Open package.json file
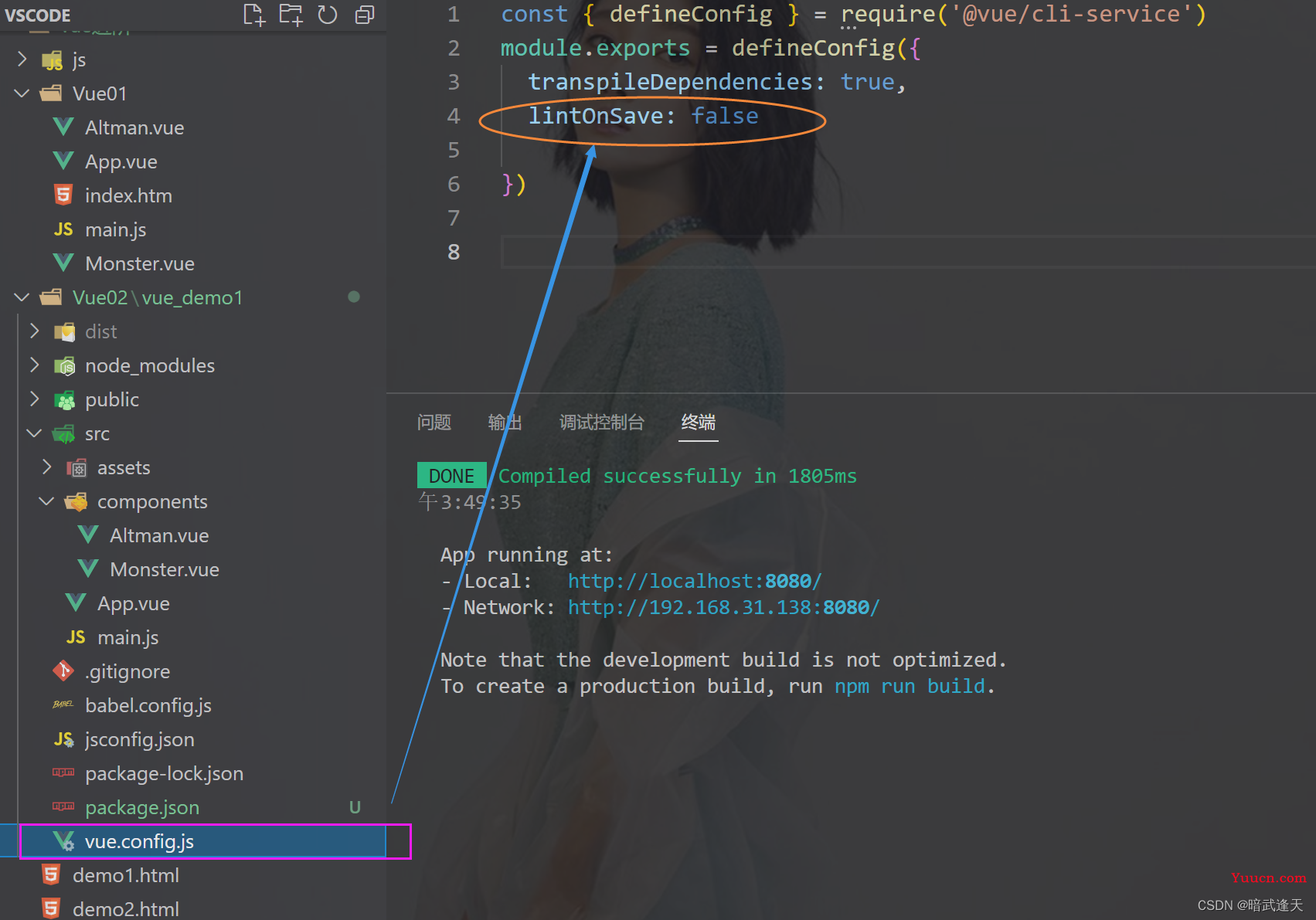Screen dimensions: 1316x920 pos(142,807)
